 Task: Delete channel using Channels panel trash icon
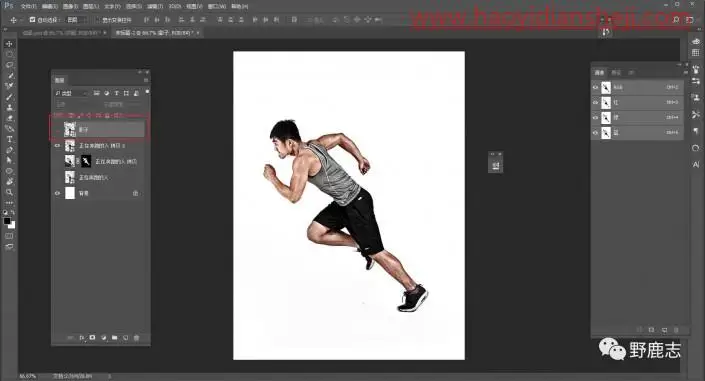[x=676, y=330]
